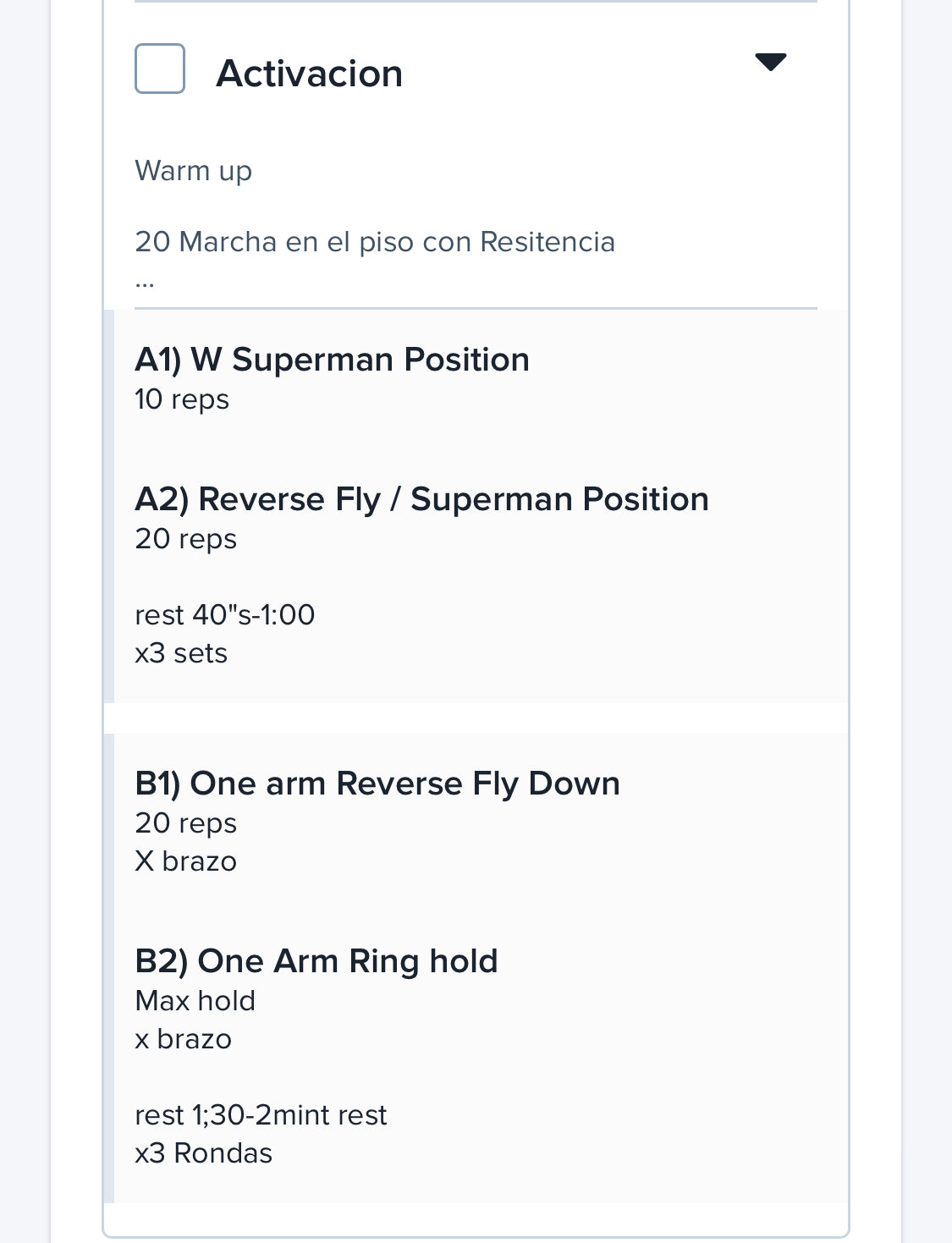This screenshot has height=1243, width=952.
Task: Tap the rest 40"s-1:00 note
Action: pyautogui.click(x=225, y=614)
